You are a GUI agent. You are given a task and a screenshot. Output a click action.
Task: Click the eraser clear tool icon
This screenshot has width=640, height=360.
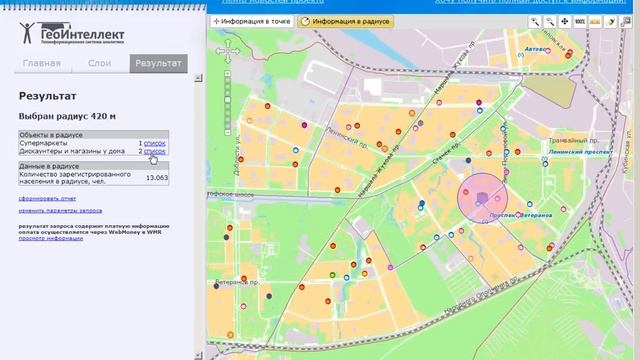coord(611,22)
